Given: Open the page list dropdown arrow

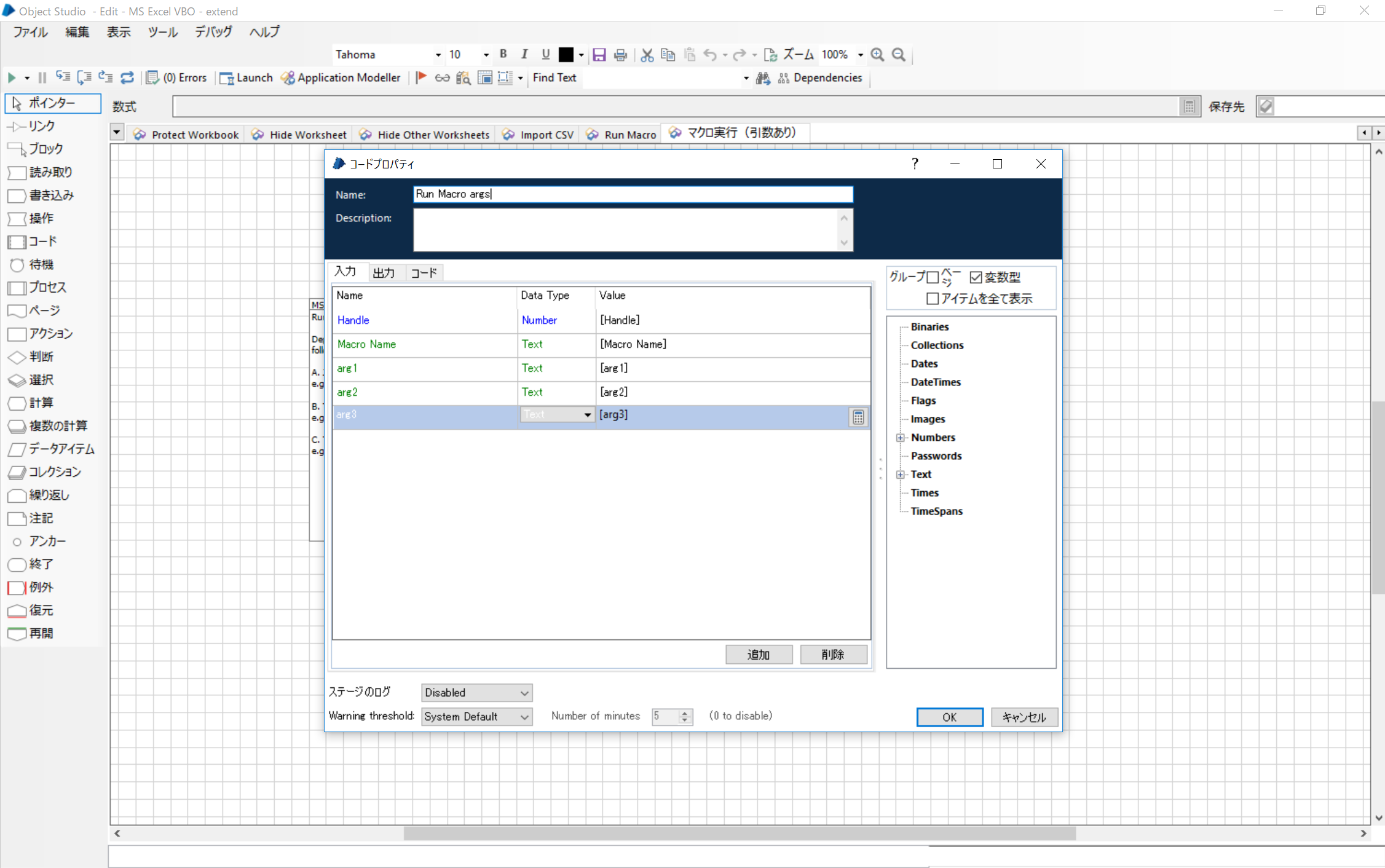Looking at the screenshot, I should 117,132.
